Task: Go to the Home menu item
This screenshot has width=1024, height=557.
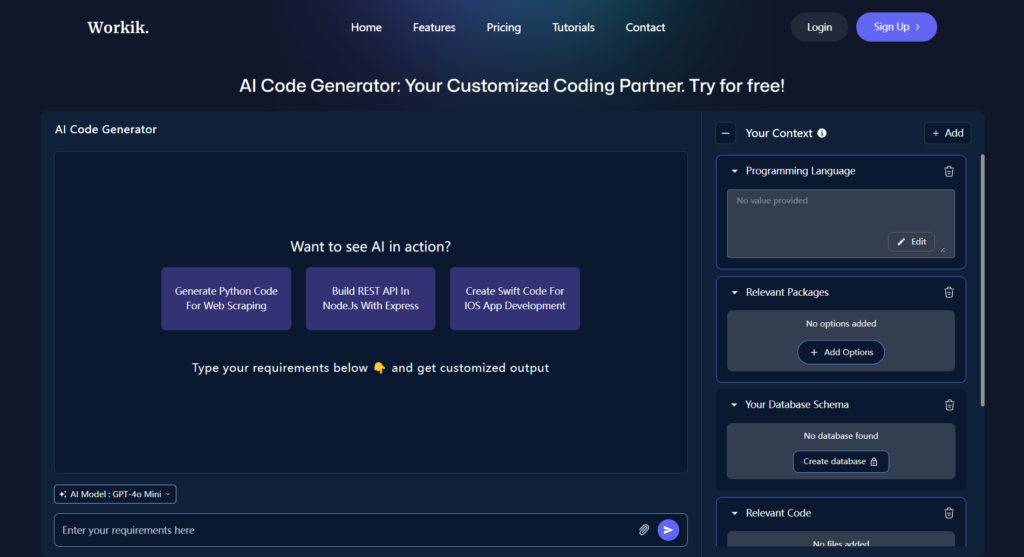Action: (x=366, y=27)
